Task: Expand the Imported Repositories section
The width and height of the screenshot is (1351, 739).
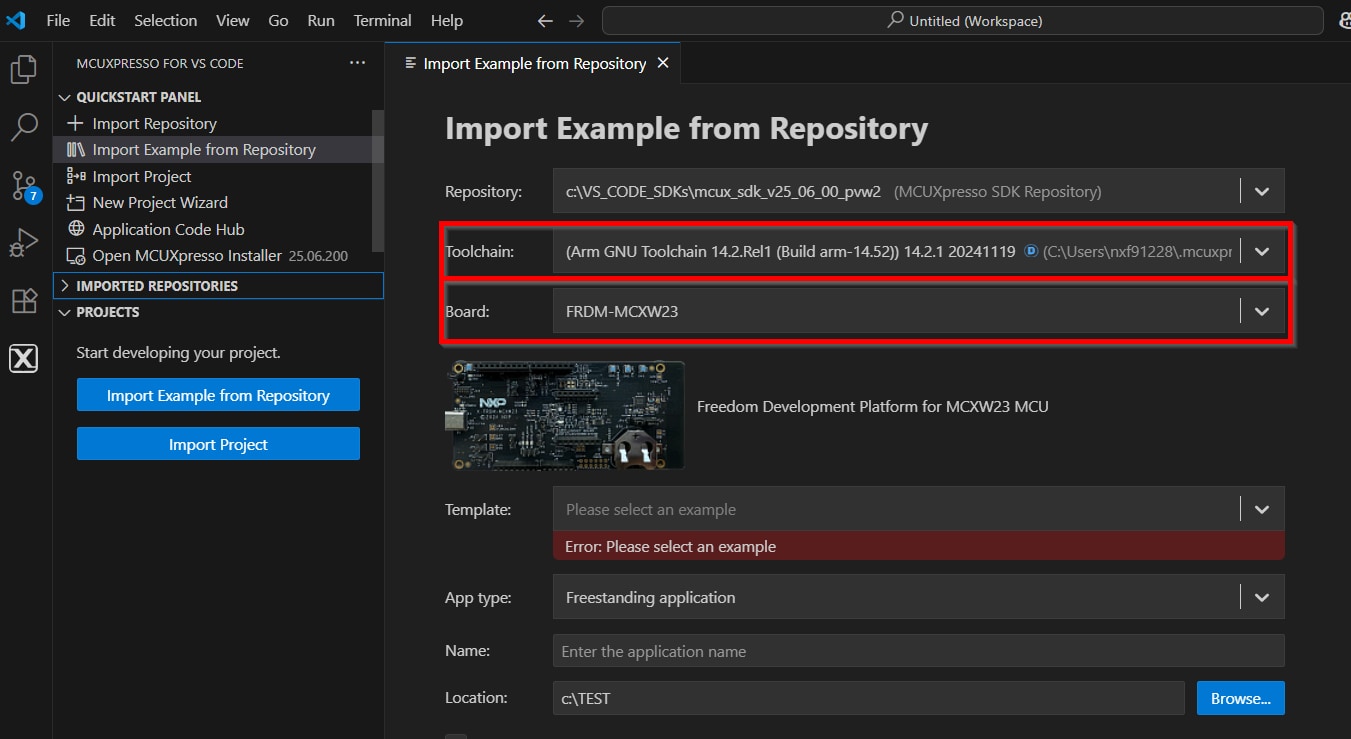Action: [x=156, y=286]
